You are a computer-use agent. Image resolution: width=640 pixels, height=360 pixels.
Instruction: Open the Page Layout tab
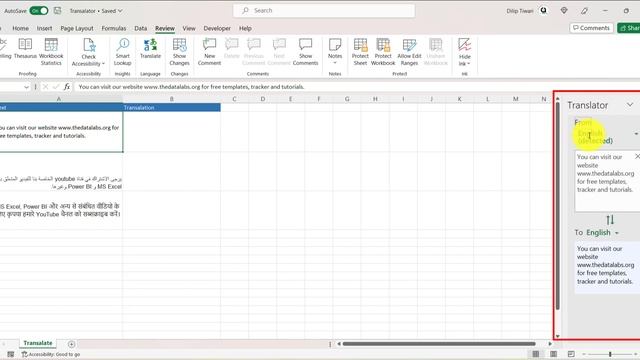coord(77,28)
